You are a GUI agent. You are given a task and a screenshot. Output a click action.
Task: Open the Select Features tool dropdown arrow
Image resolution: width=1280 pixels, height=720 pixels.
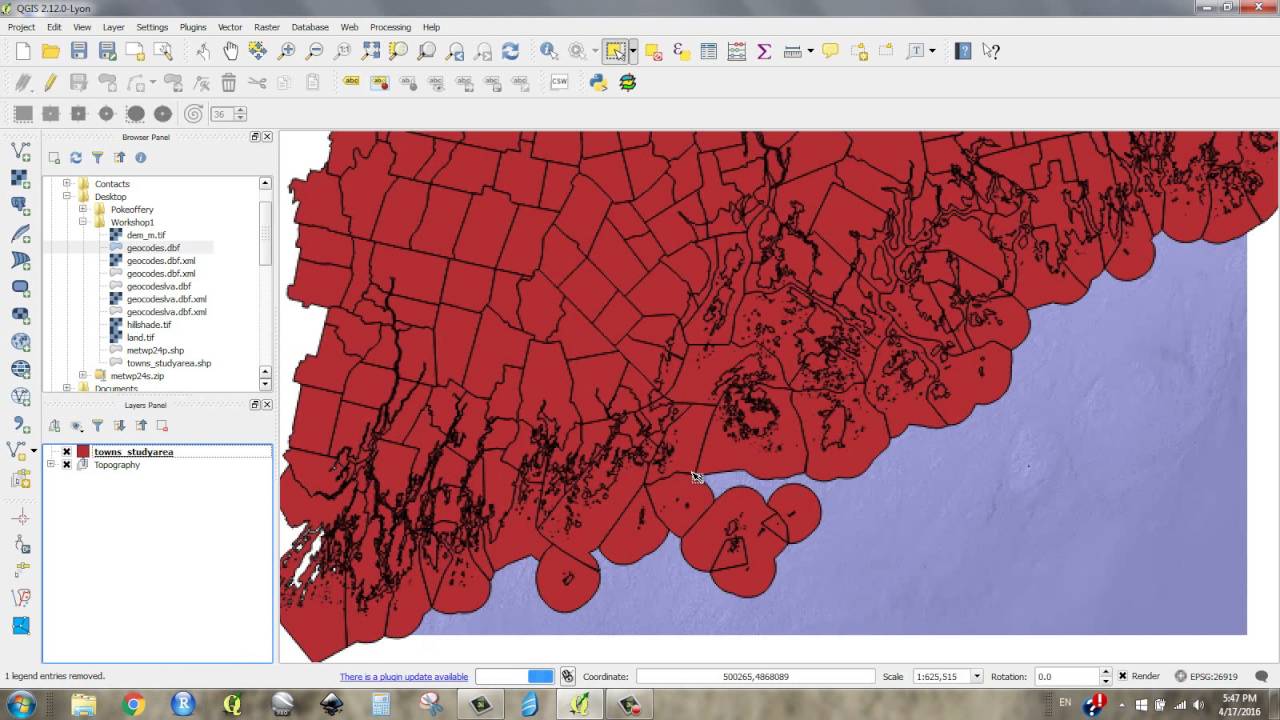(633, 51)
